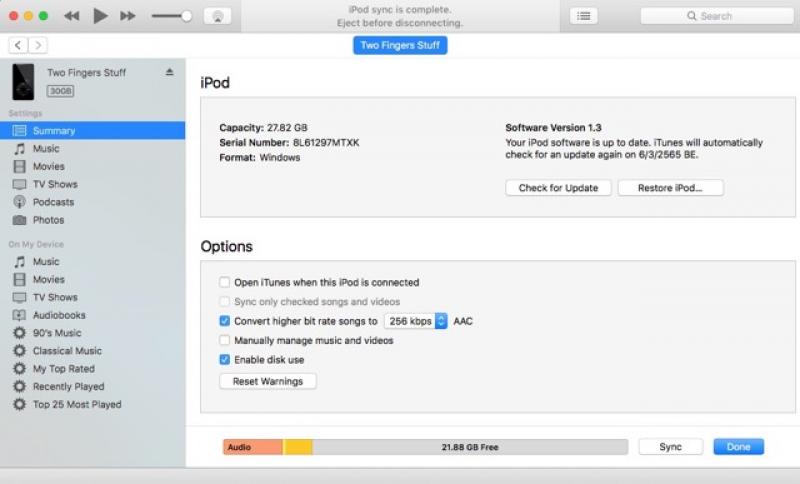This screenshot has width=800, height=484.
Task: Click the Podcasts icon in Settings
Action: point(19,202)
